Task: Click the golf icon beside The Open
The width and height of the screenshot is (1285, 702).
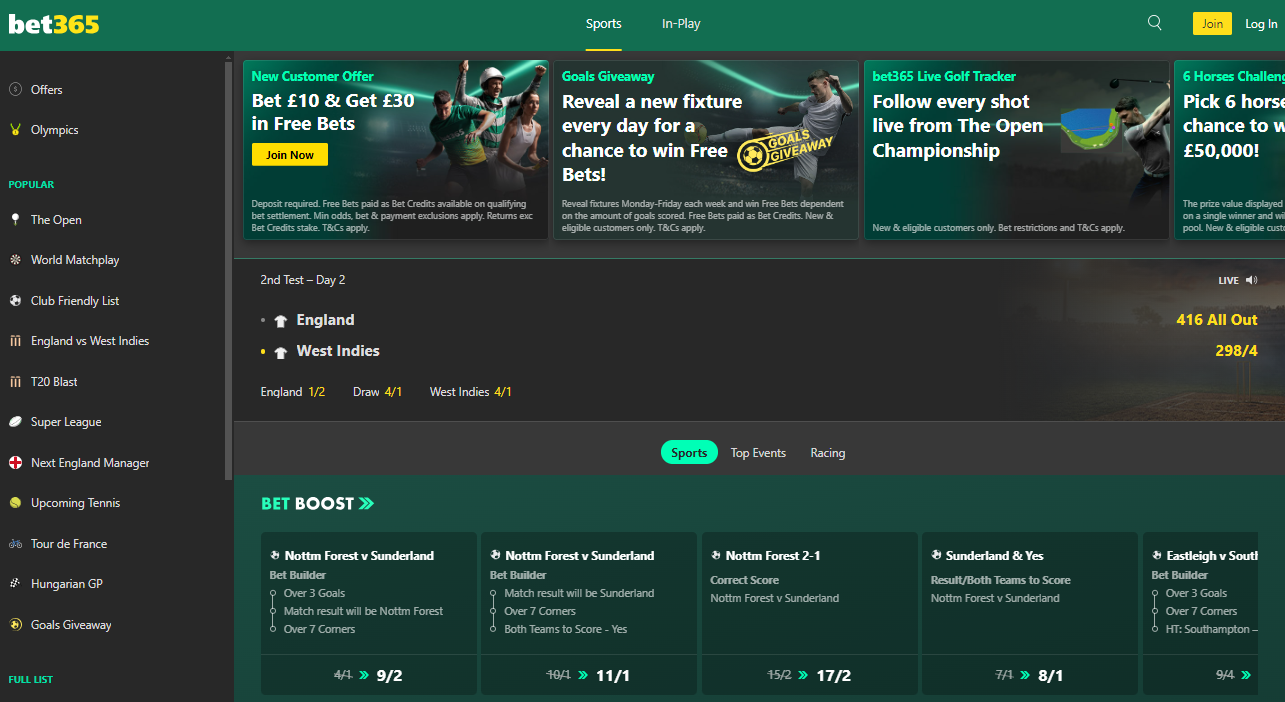Action: [x=15, y=220]
